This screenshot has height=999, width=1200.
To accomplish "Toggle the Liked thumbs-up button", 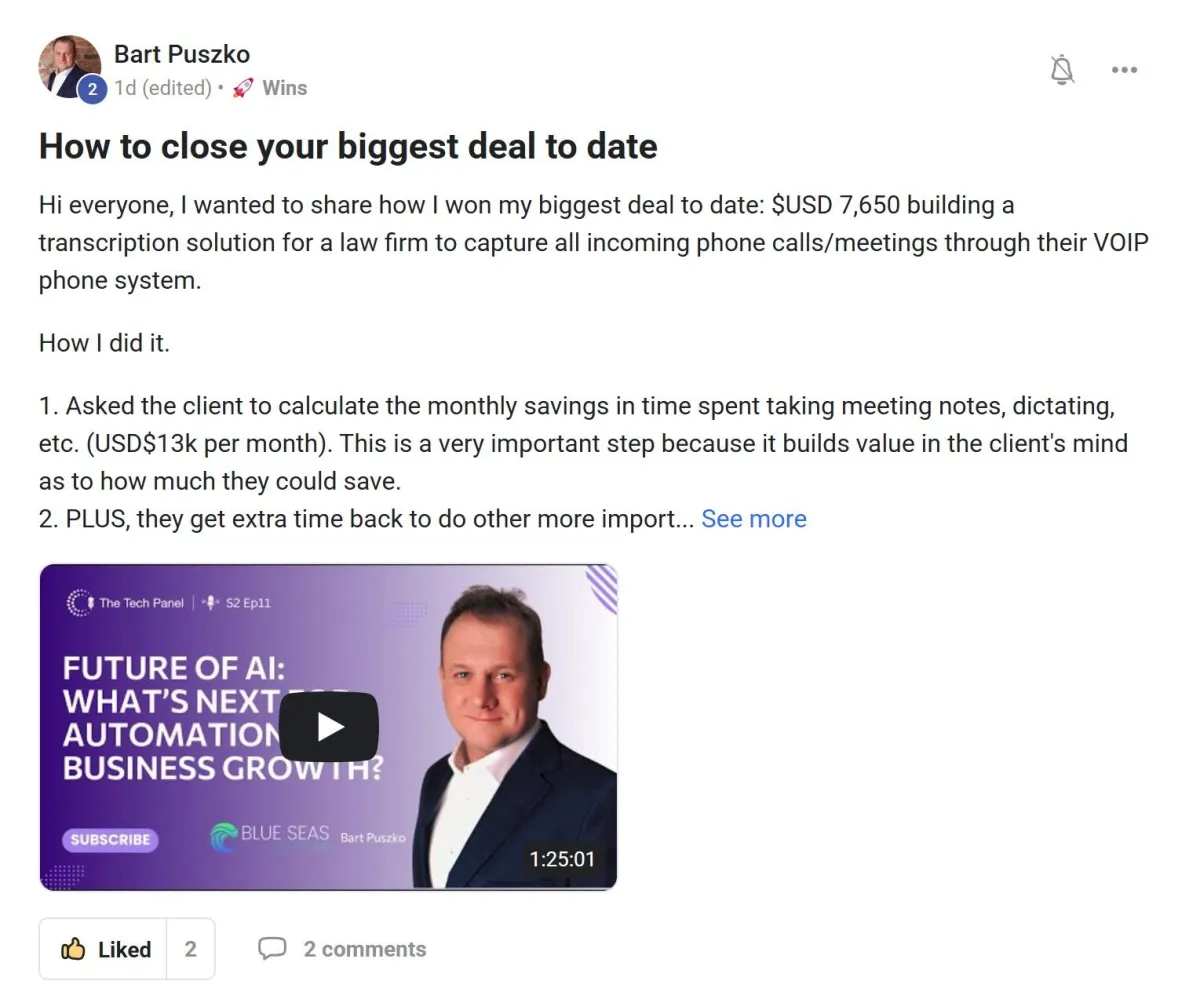I will click(104, 949).
